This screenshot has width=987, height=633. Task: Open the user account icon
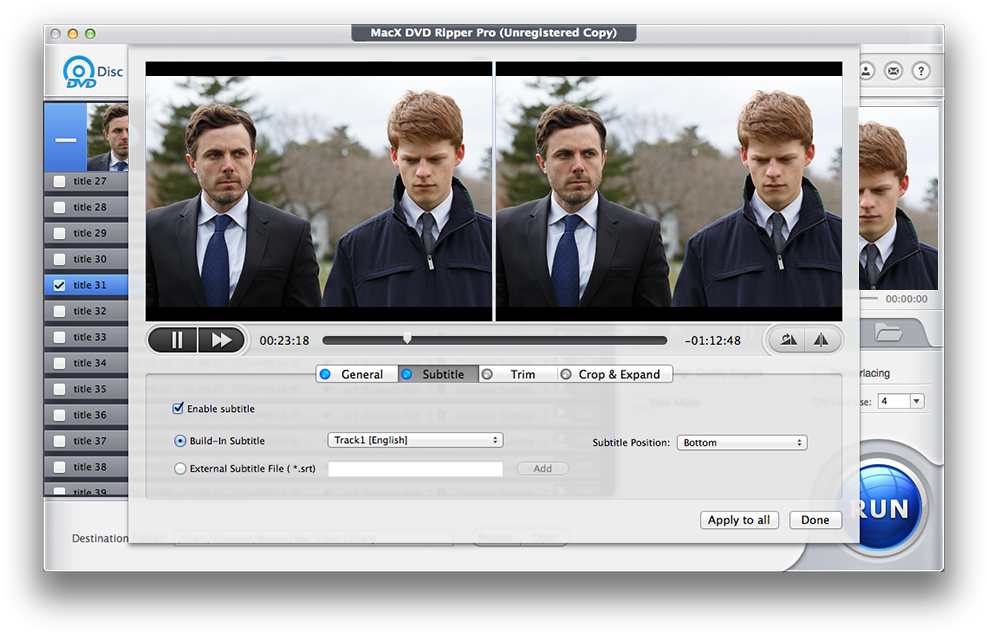(x=866, y=71)
